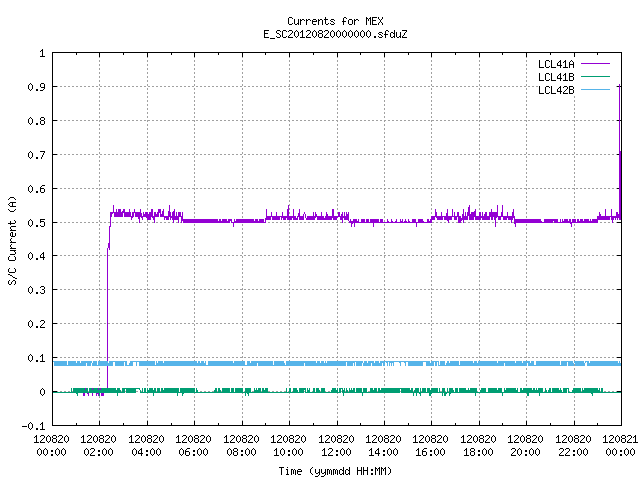Select the filename E_SC20120820000000.sfduZ subtitle
The height and width of the screenshot is (480, 640).
point(335,34)
